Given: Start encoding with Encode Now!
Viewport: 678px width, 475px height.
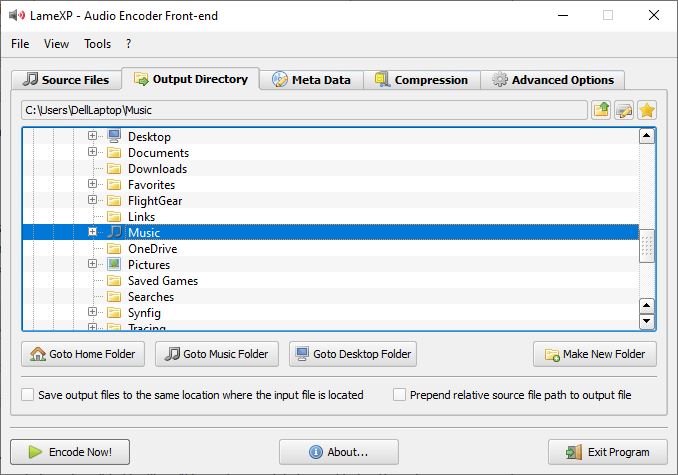Looking at the screenshot, I should [70, 452].
